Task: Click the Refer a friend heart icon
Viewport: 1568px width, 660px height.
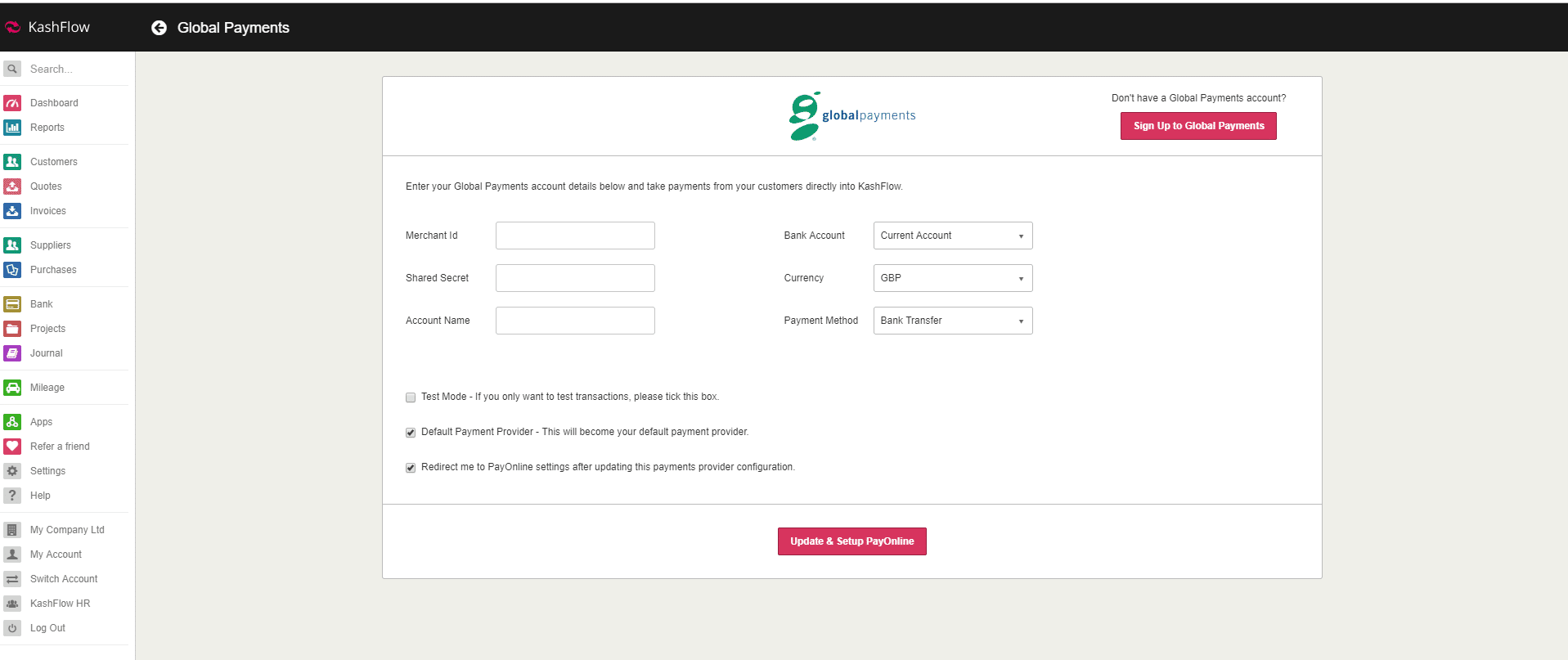Action: 12,447
